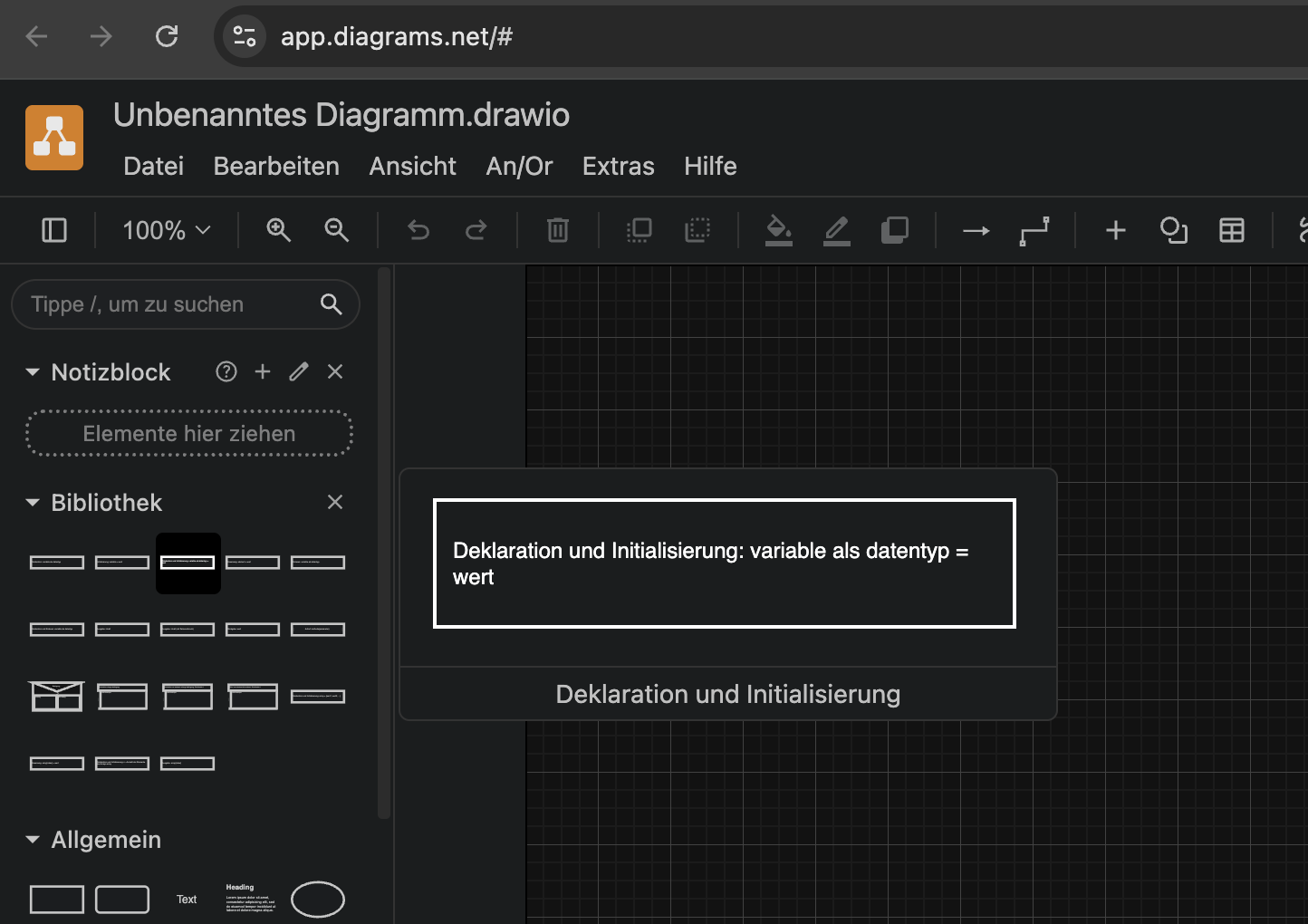
Task: Click the plus insert icon in toolbar
Action: click(x=1115, y=230)
